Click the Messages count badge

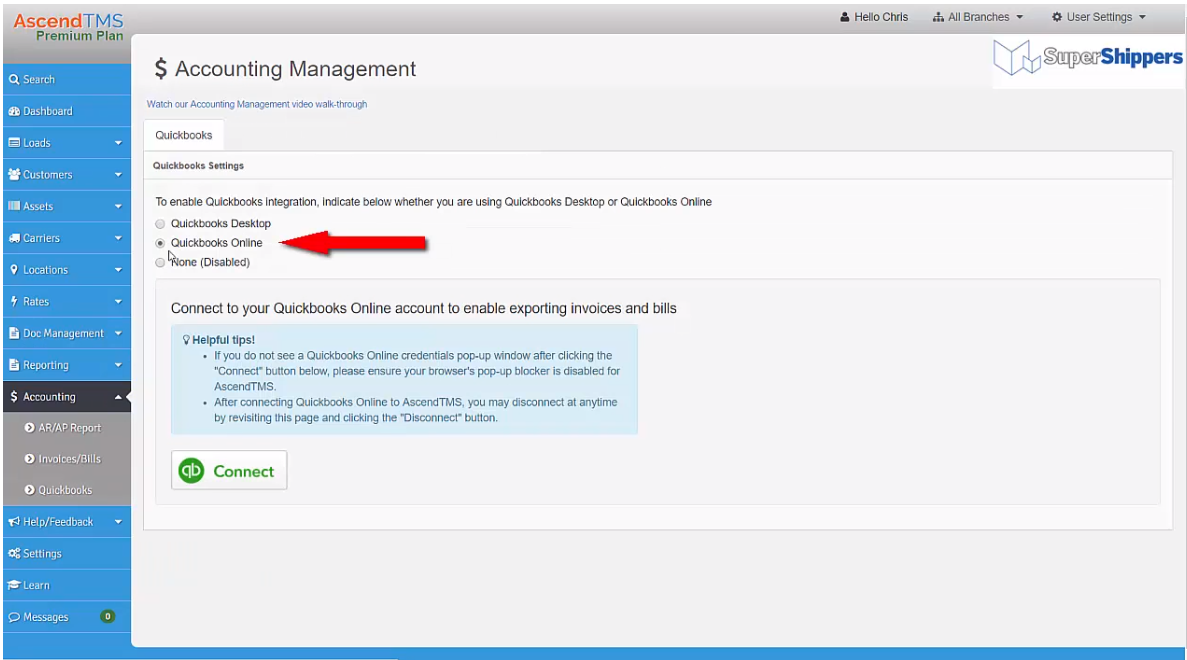pyautogui.click(x=107, y=617)
